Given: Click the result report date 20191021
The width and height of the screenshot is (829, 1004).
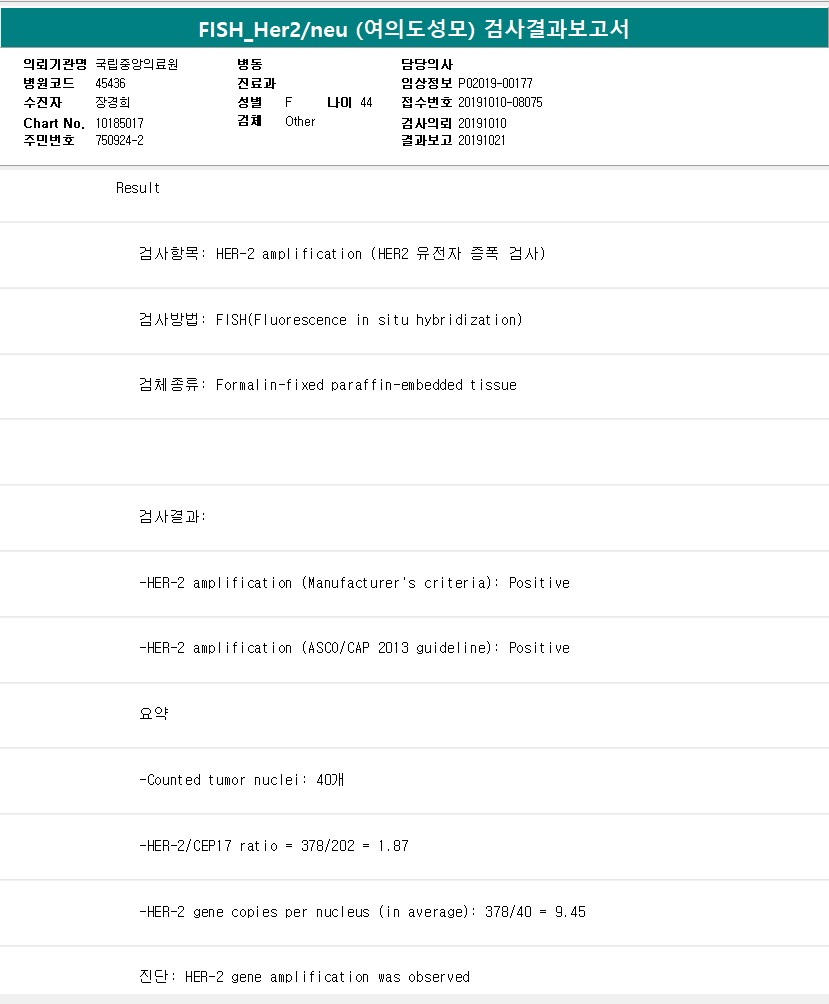Looking at the screenshot, I should (482, 140).
